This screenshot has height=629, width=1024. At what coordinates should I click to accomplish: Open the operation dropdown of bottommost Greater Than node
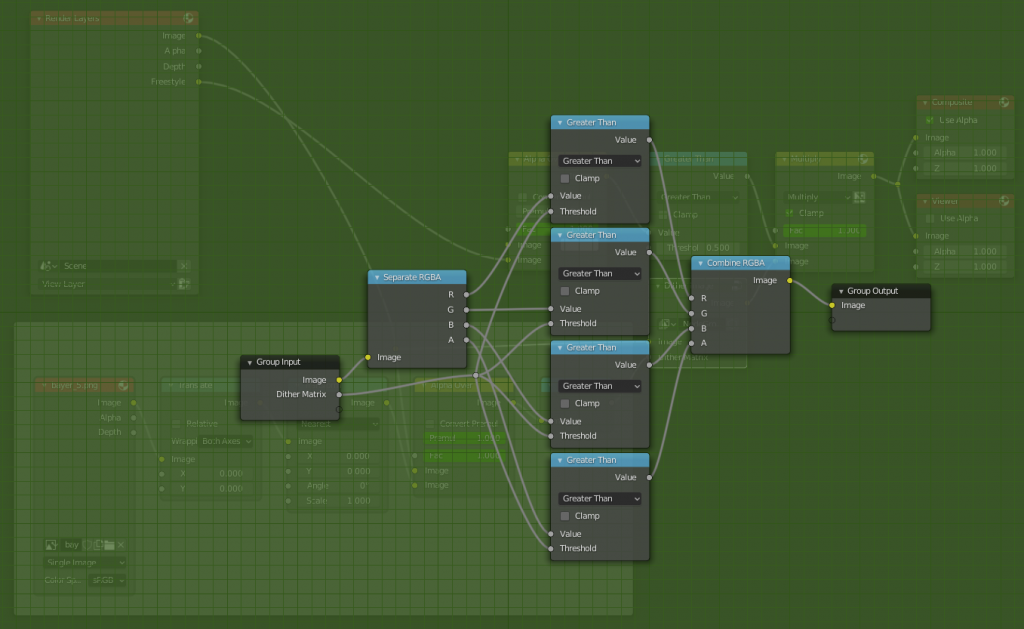(x=600, y=498)
